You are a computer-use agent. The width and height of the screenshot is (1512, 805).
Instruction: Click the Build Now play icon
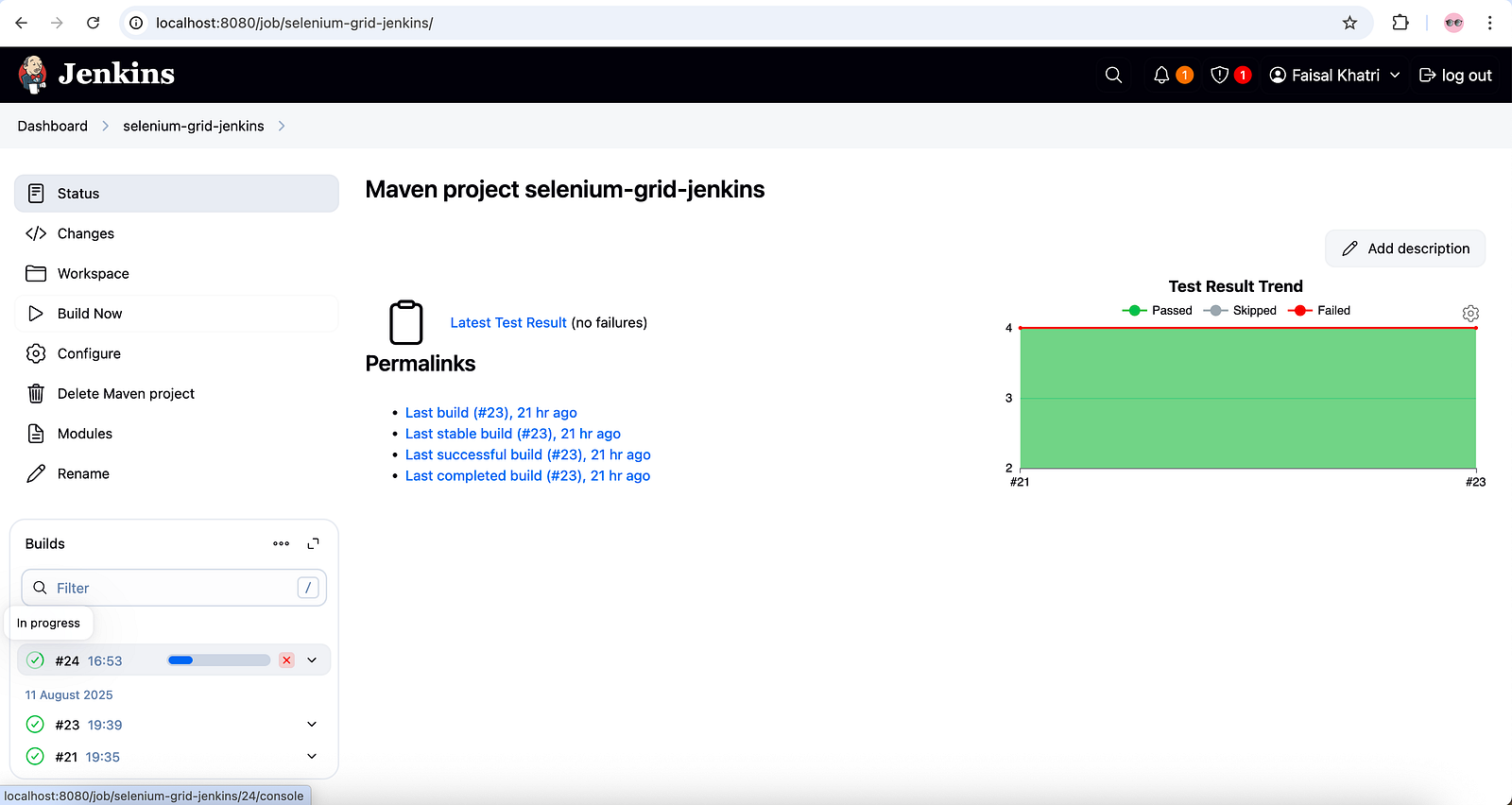(36, 313)
